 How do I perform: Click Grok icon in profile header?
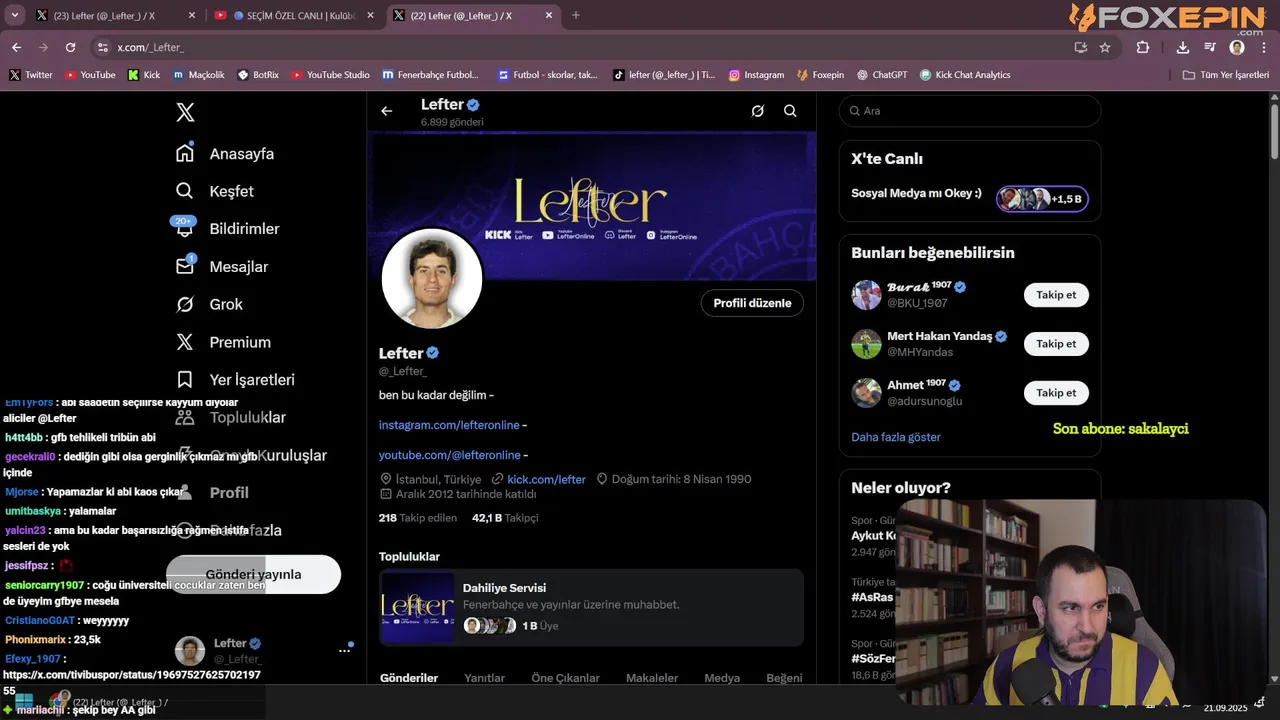(758, 111)
